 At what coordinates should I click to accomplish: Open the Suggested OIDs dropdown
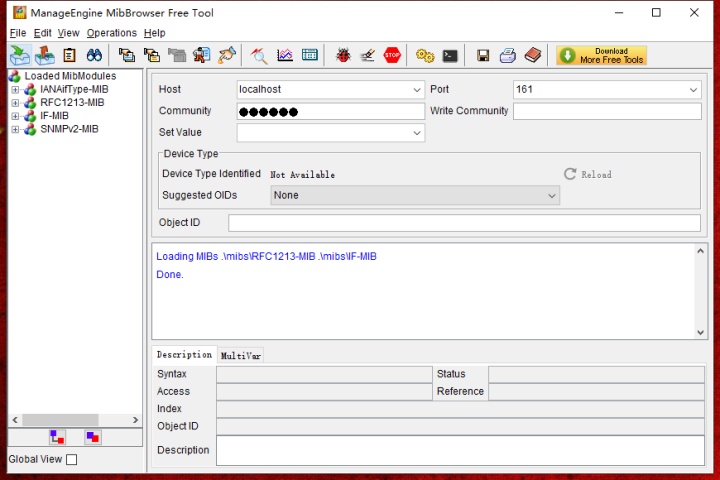tap(551, 196)
